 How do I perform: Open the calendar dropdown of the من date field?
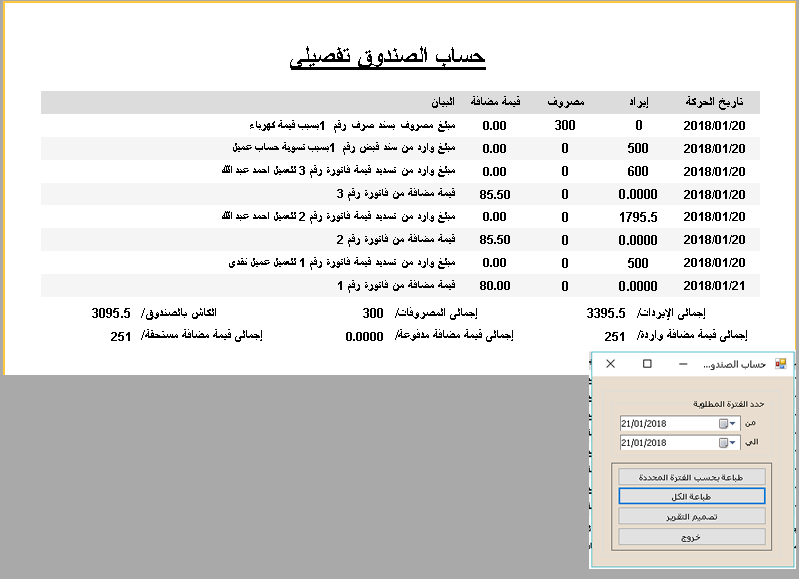pos(733,424)
